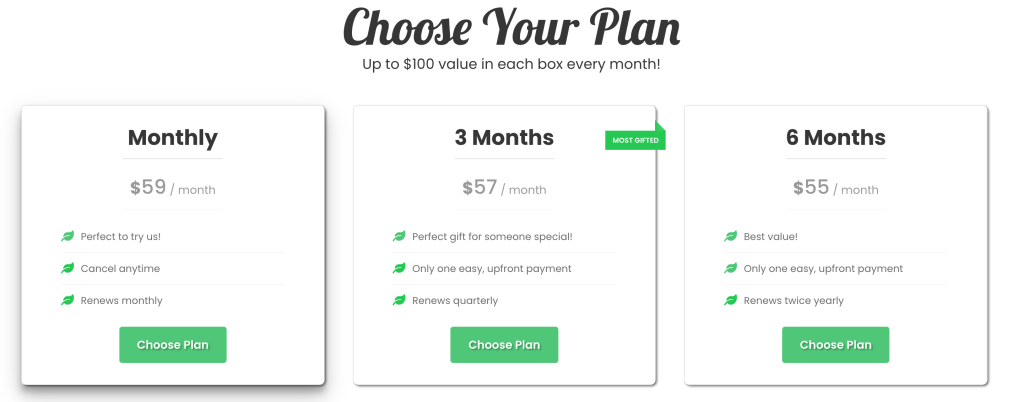Click leaf icon beside 'Renews monthly'
Screen dimensions: 1023x402
click(68, 301)
